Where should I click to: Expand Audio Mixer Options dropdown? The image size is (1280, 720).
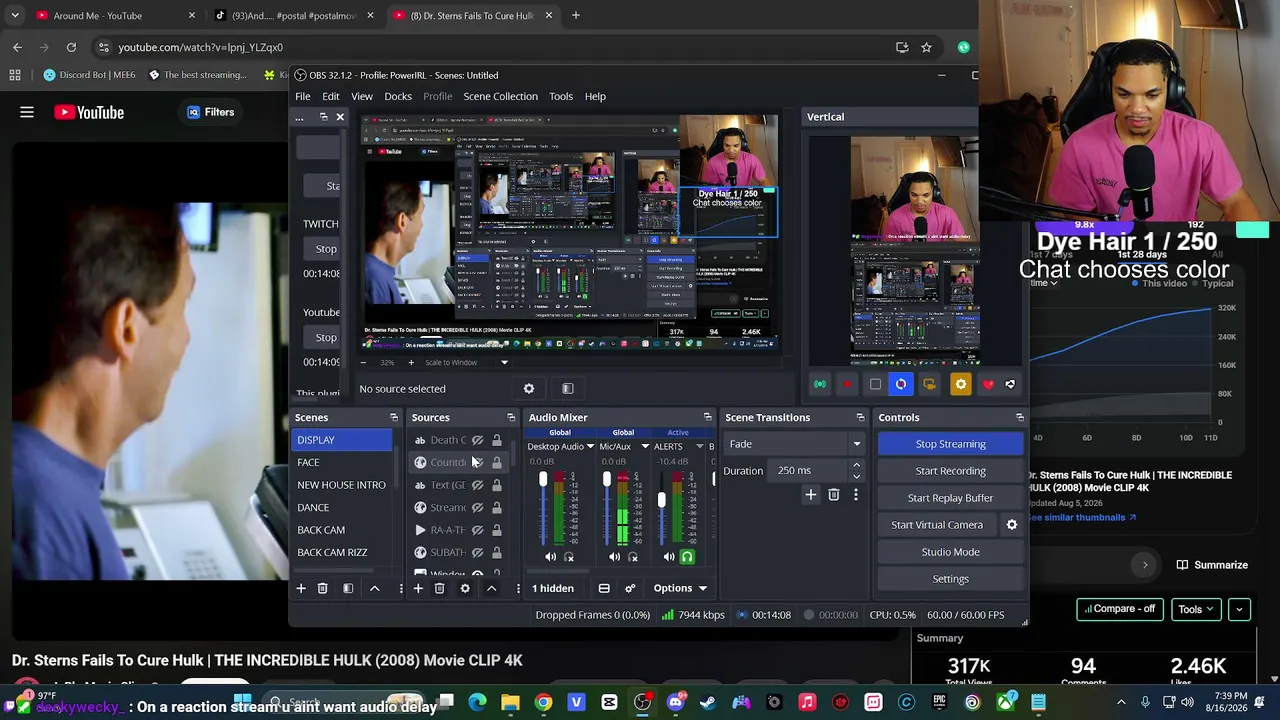(680, 588)
